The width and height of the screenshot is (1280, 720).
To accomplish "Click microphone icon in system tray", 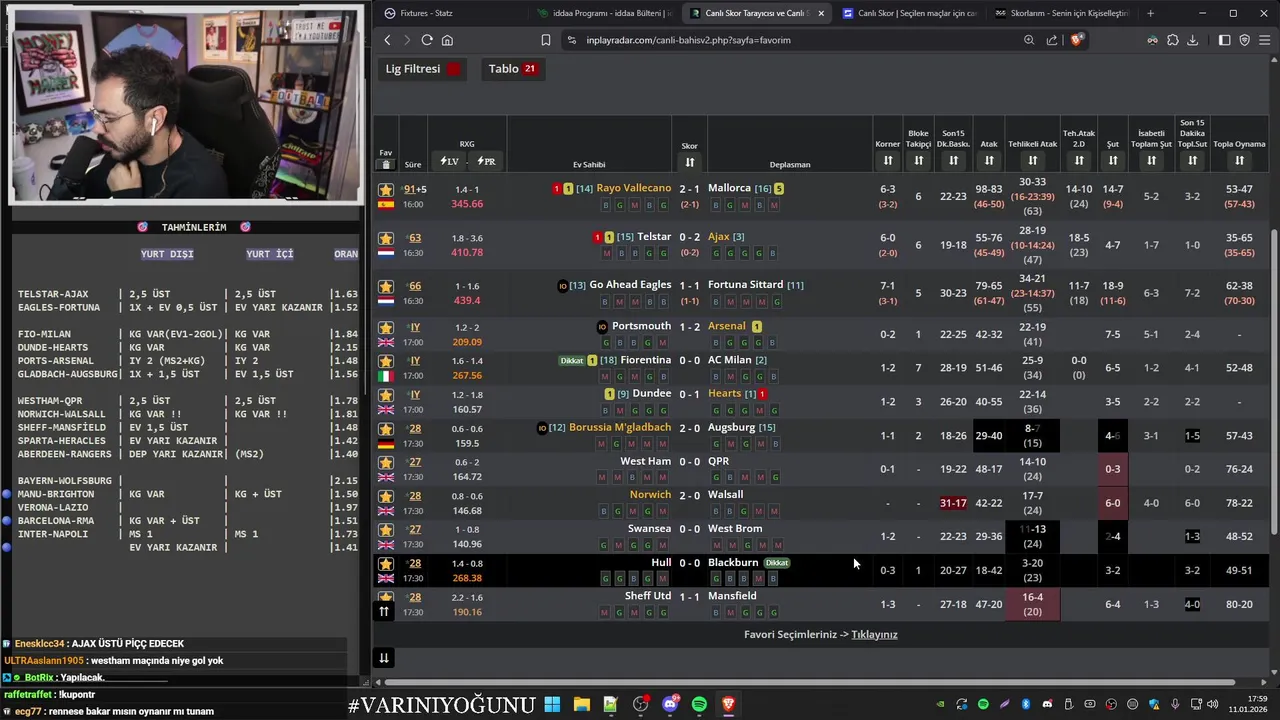I will click(x=1175, y=704).
